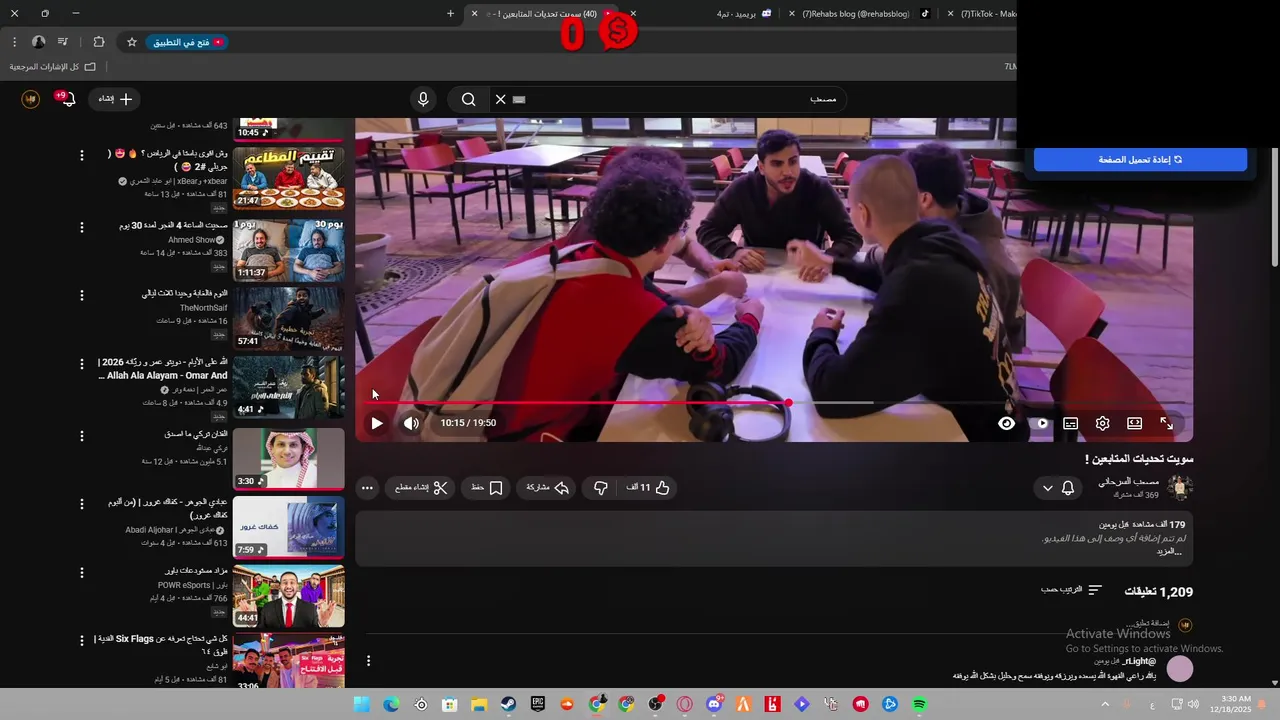Image resolution: width=1280 pixels, height=720 pixels.
Task: Click the YouTube search input field
Action: [x=680, y=99]
